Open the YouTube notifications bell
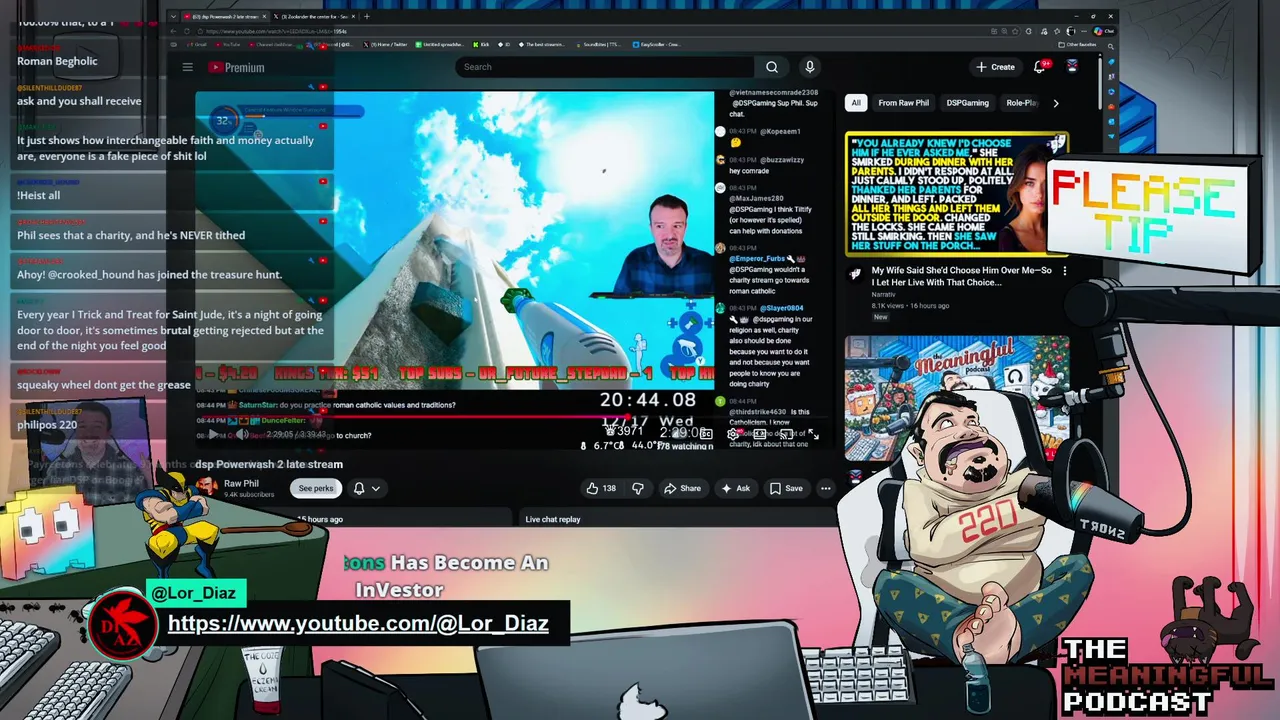The height and width of the screenshot is (720, 1280). tap(1041, 66)
